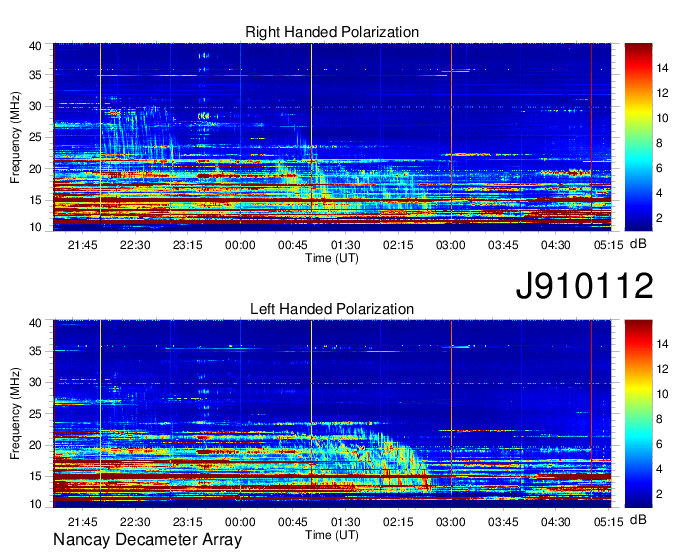Click the "dB" unit label of the Right Handed color bar
The width and height of the screenshot is (680, 552).
coord(638,244)
